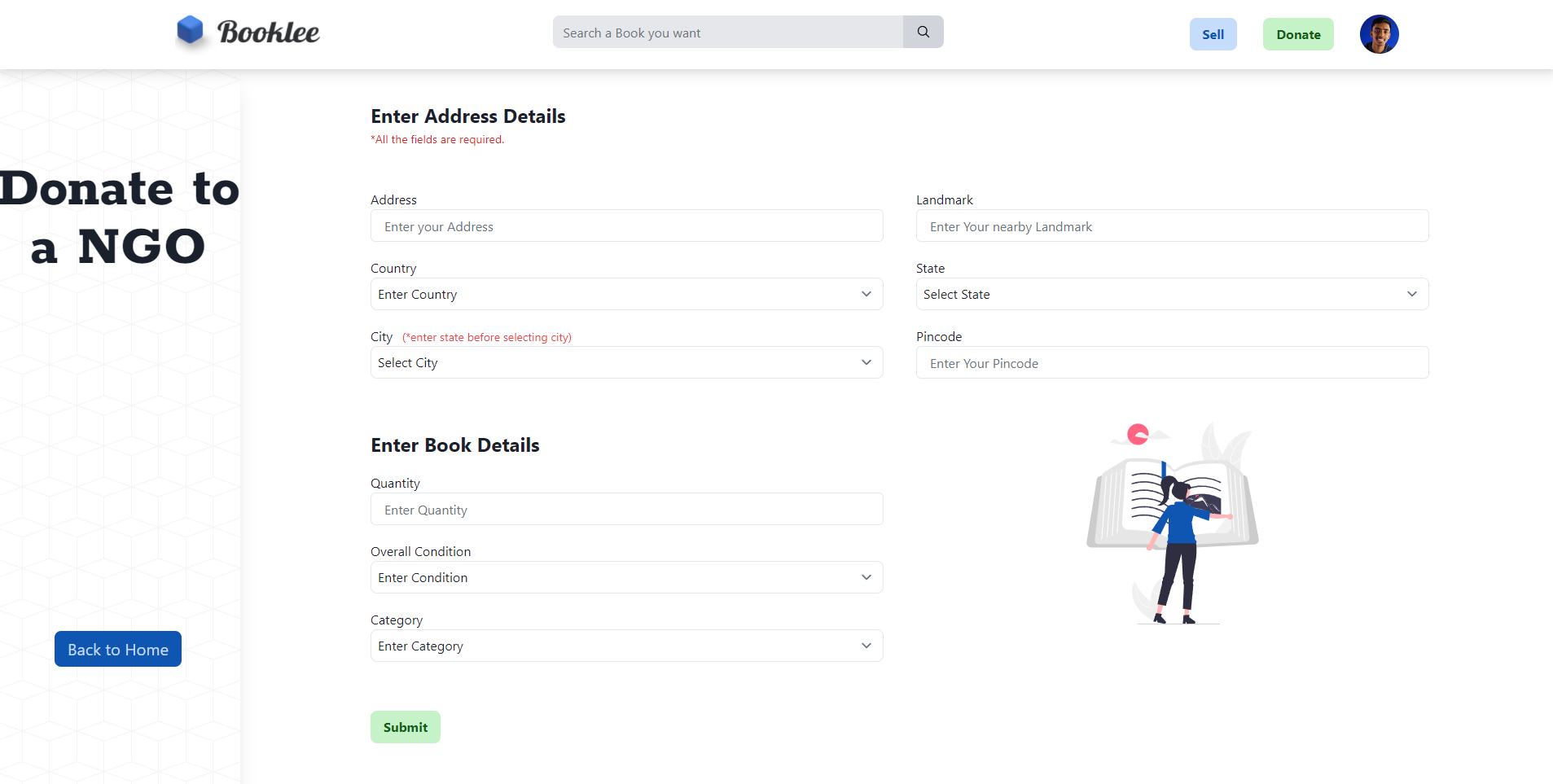Focus the nearby Landmark input field
Image resolution: width=1553 pixels, height=784 pixels.
pos(1172,226)
